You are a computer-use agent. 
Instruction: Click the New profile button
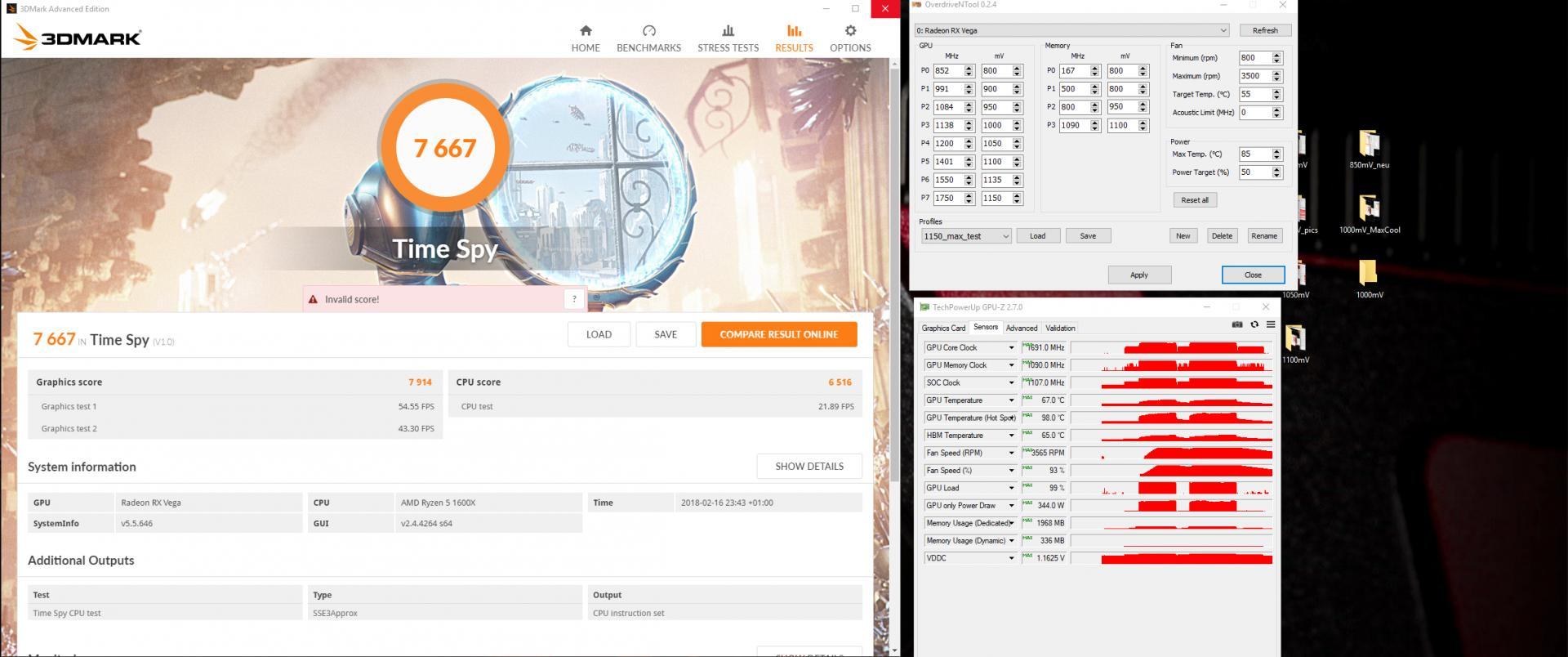pyautogui.click(x=1183, y=235)
